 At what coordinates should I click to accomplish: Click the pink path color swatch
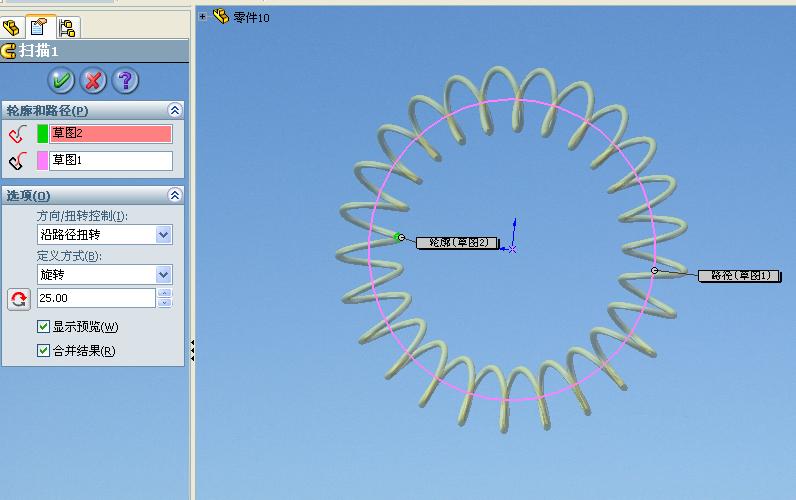click(x=43, y=160)
